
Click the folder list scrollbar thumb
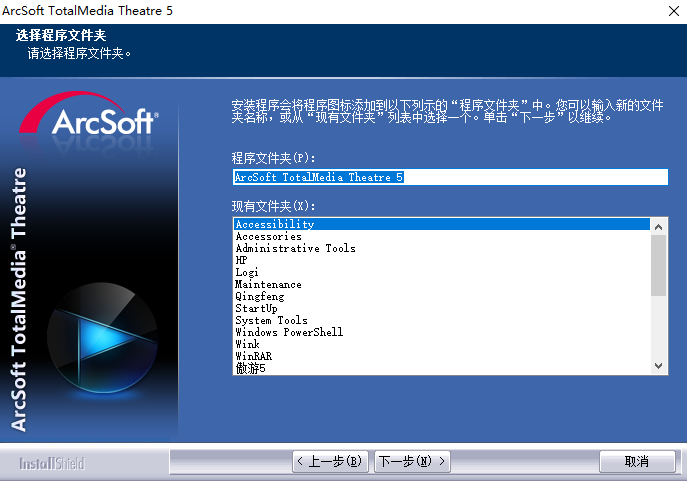(x=658, y=265)
